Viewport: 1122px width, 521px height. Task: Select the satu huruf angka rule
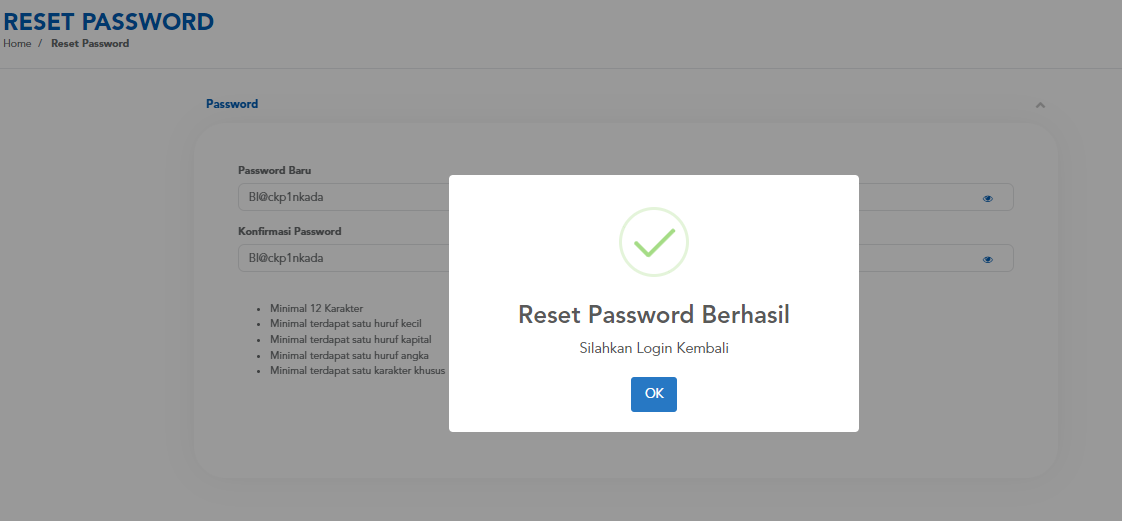[349, 355]
